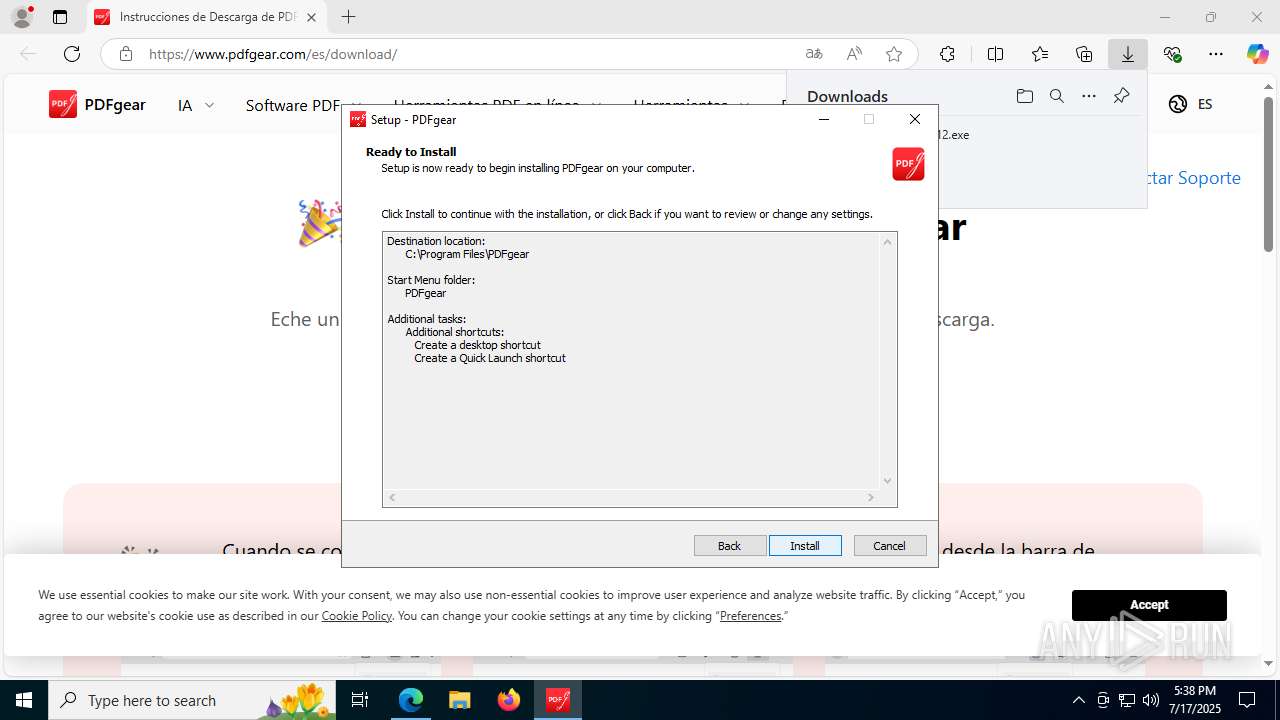Image resolution: width=1280 pixels, height=720 pixels.
Task: Click the Install button in Setup
Action: tap(805, 545)
